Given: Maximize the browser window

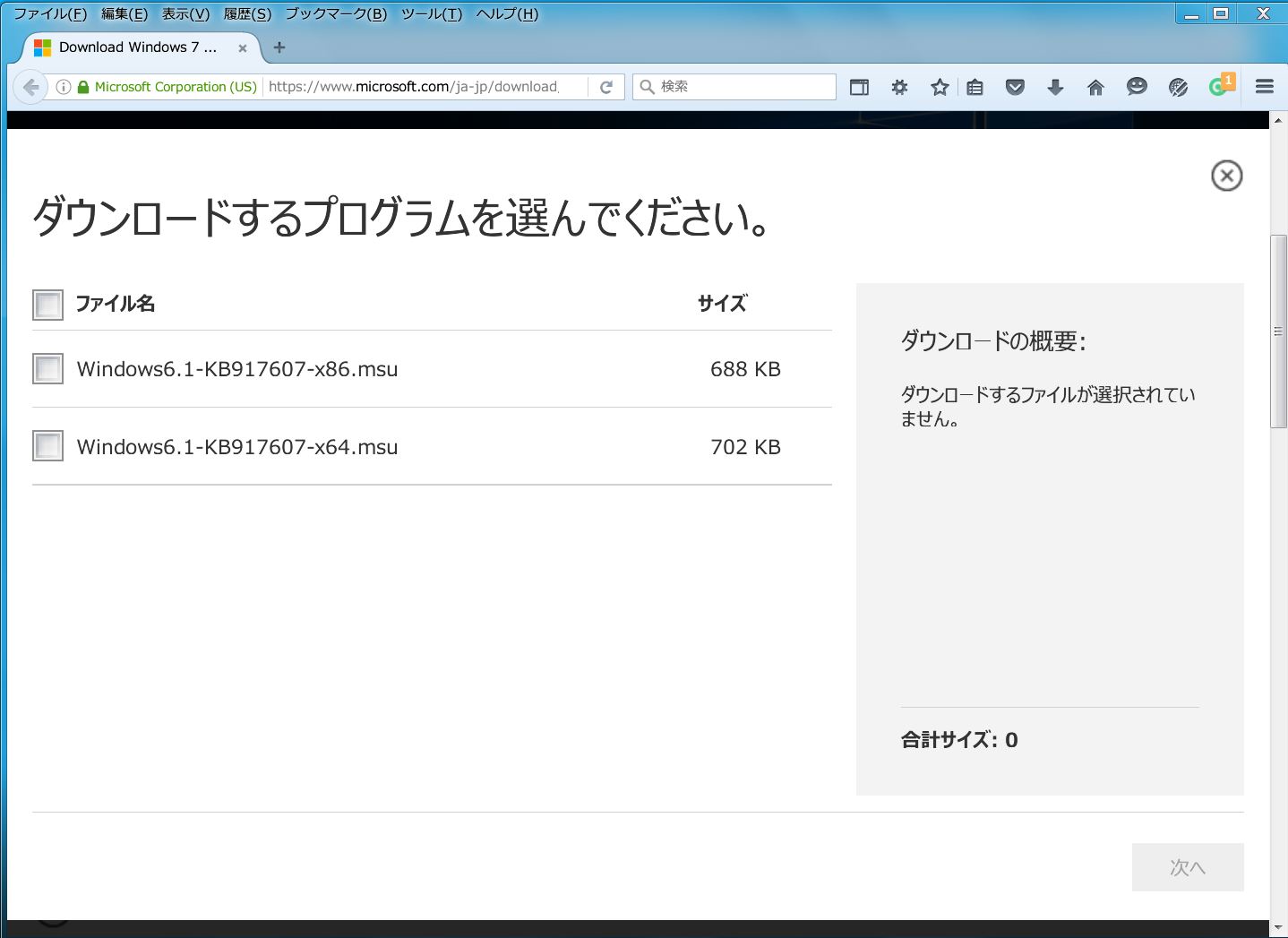Looking at the screenshot, I should click(1221, 13).
